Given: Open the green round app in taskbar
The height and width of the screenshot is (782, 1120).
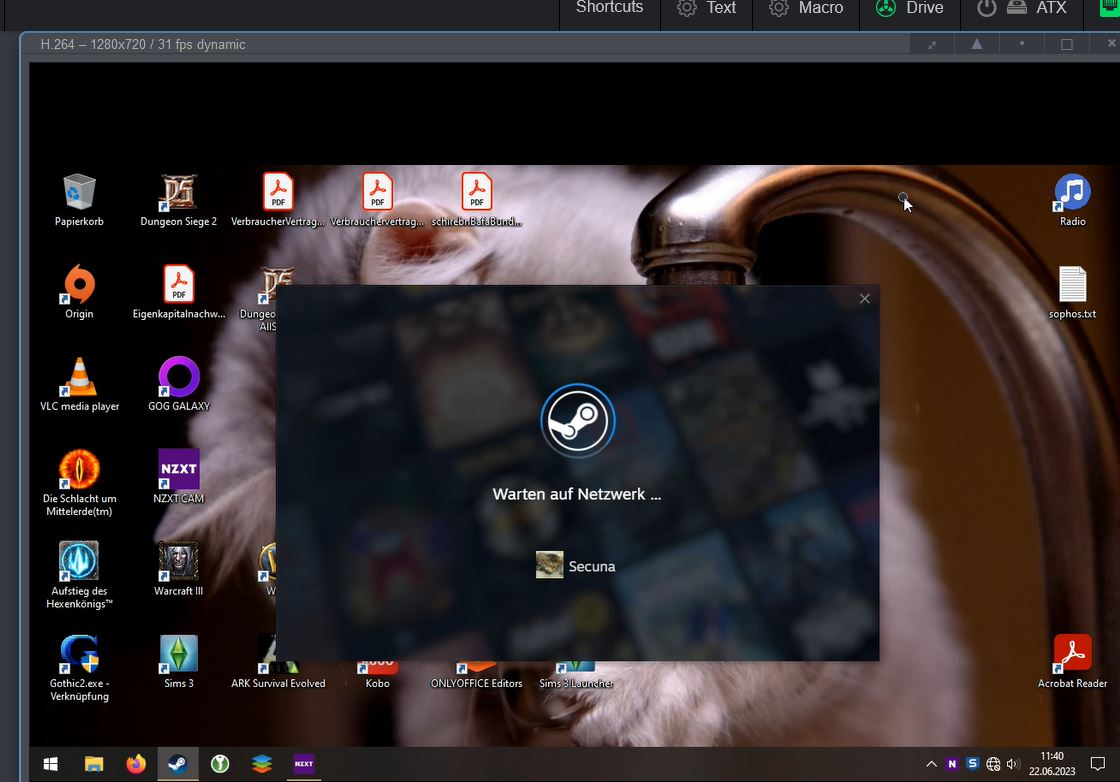Looking at the screenshot, I should (220, 764).
